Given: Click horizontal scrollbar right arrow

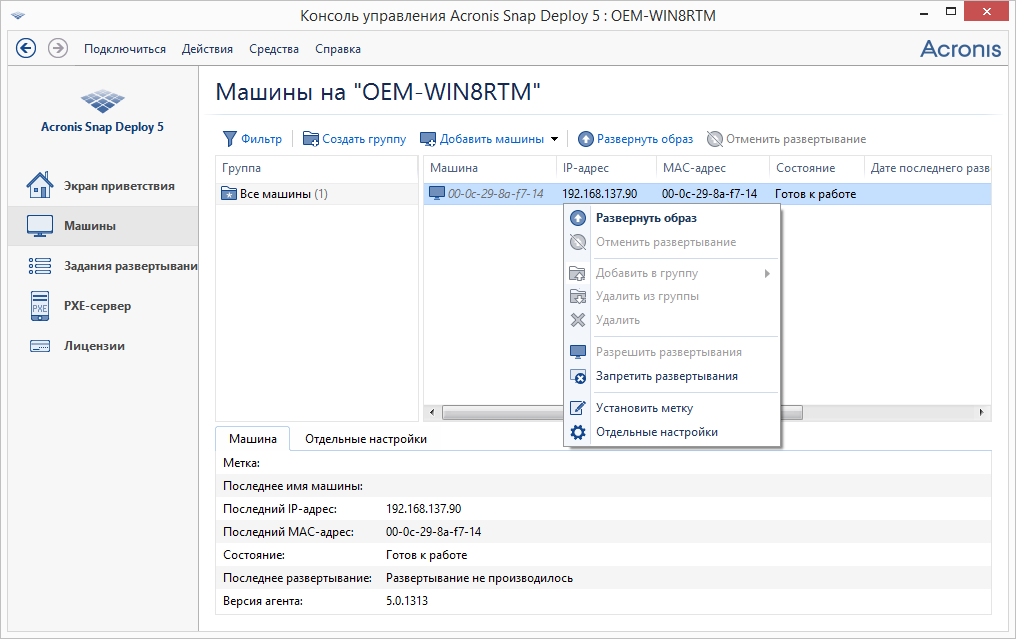Looking at the screenshot, I should [982, 412].
